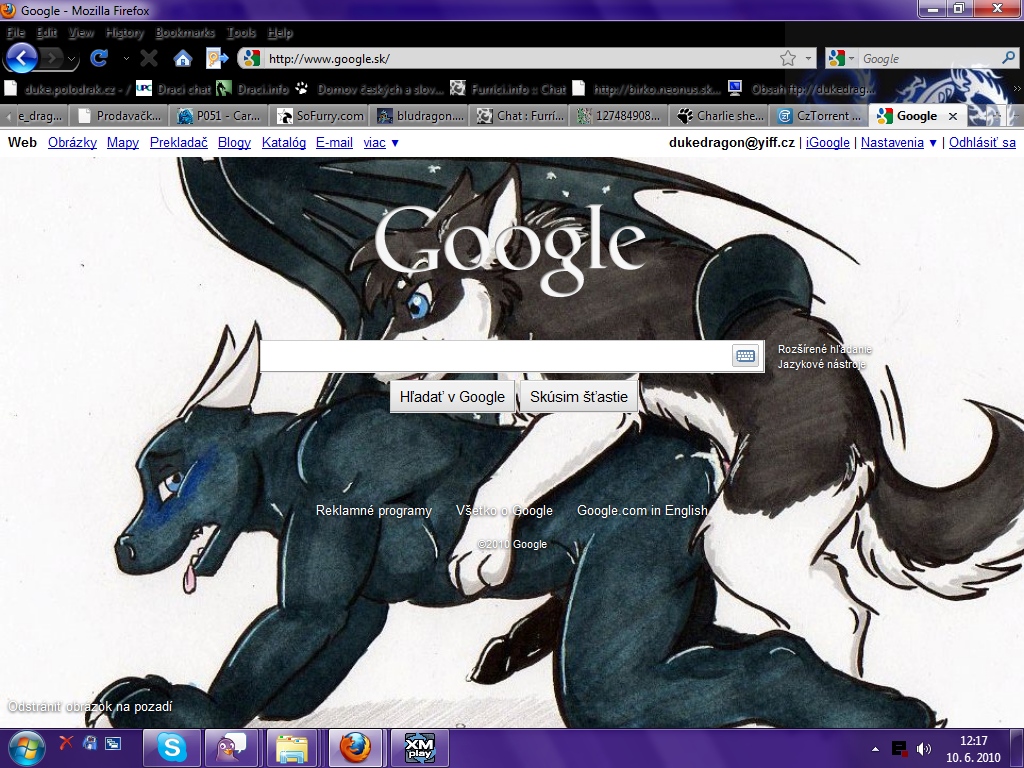Image resolution: width=1024 pixels, height=768 pixels.
Task: Close the active Google tab
Action: pos(953,116)
